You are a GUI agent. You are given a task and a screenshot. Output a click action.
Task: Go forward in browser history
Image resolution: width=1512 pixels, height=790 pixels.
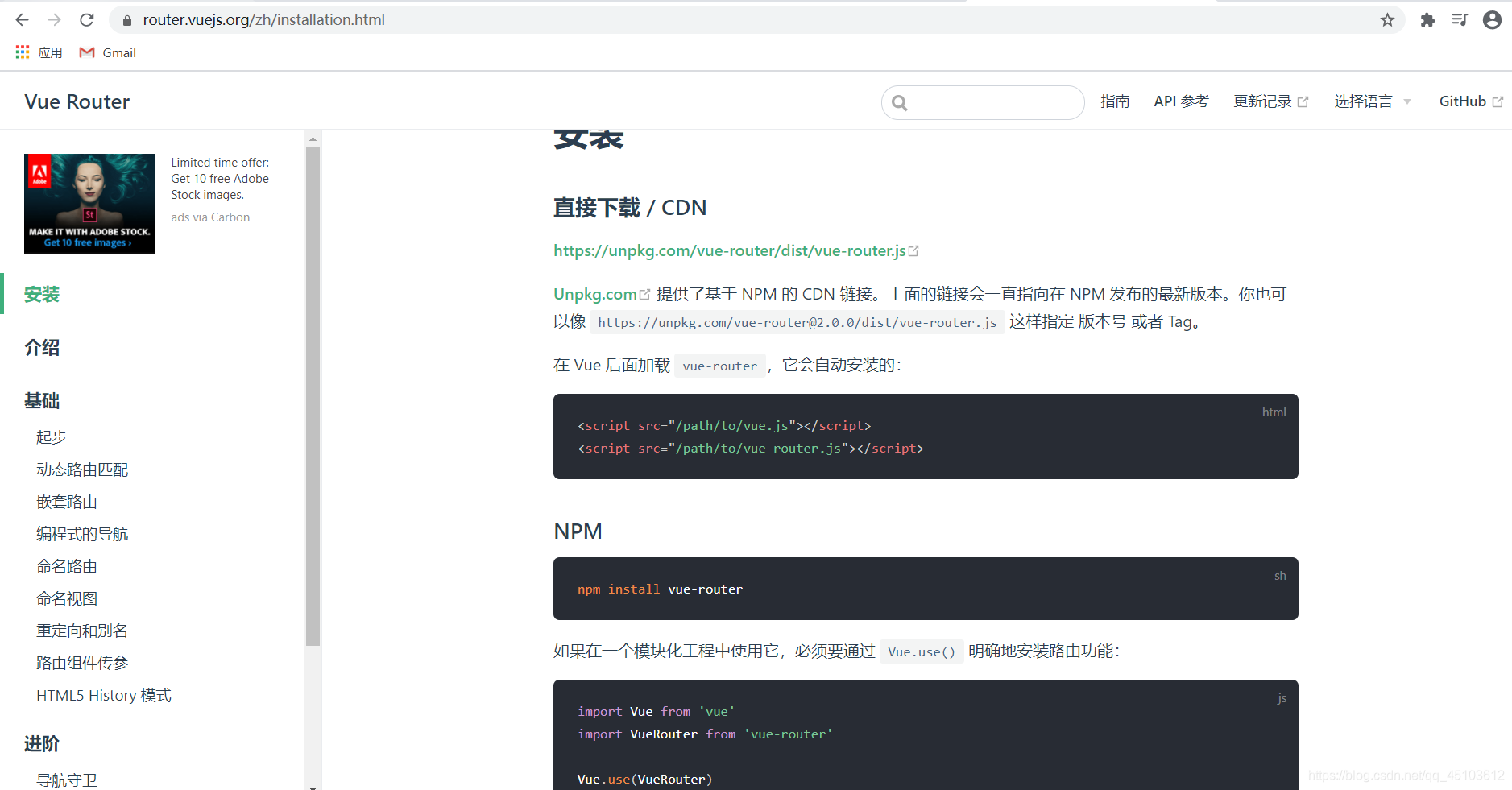(54, 19)
